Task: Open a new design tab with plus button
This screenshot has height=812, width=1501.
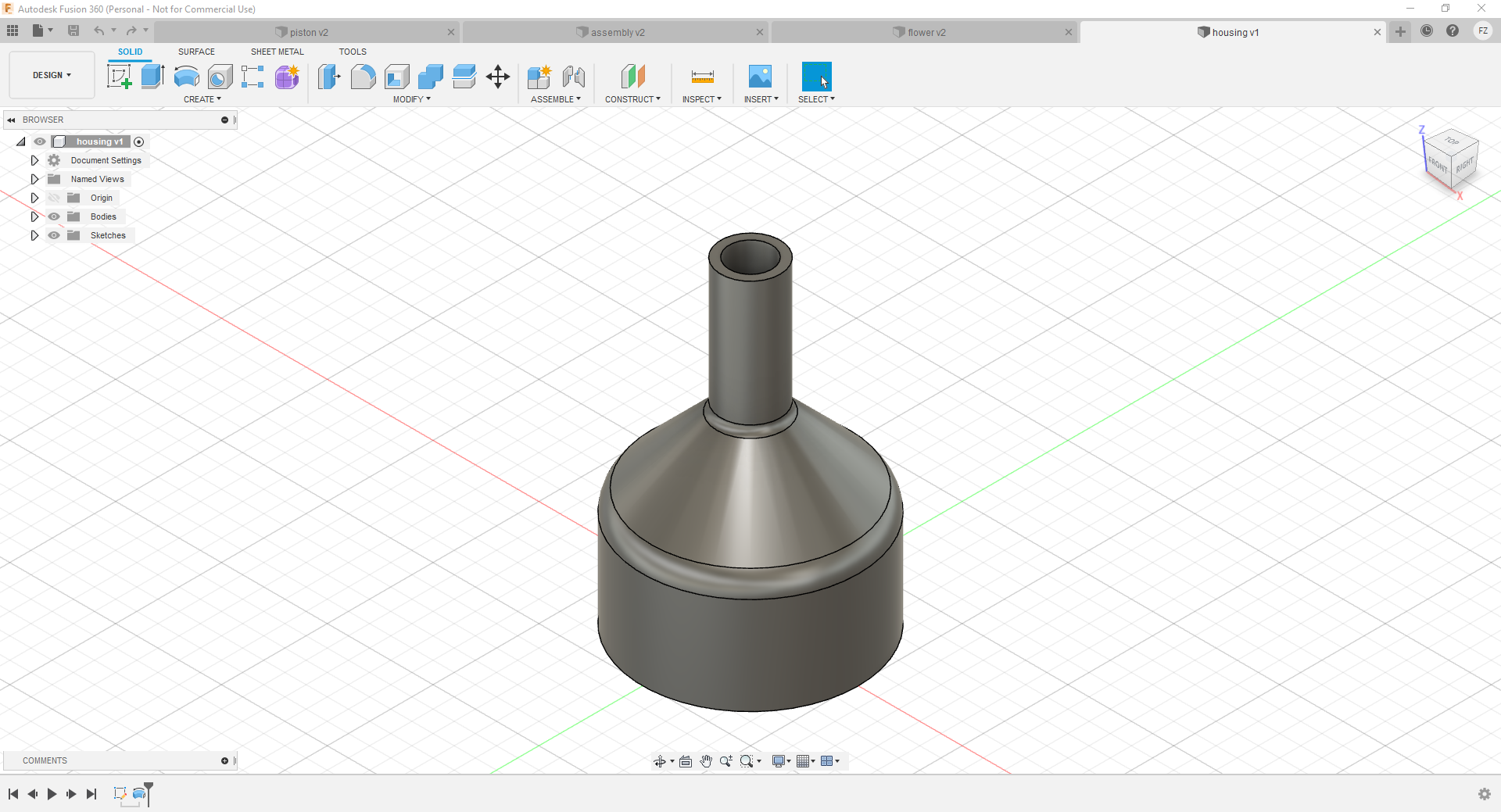Action: tap(1400, 32)
